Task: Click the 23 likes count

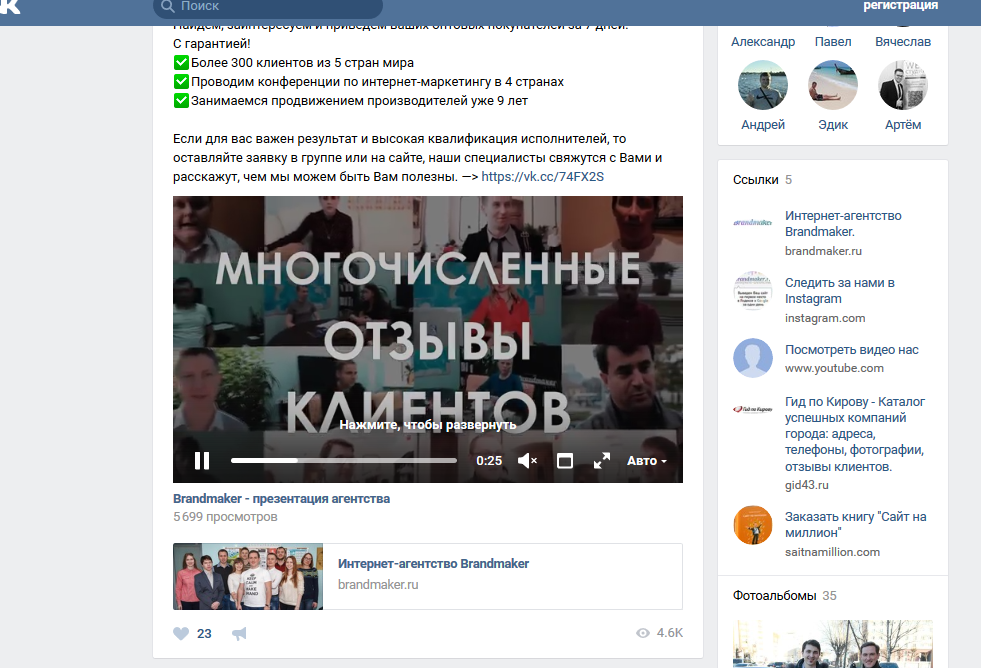Action: pos(204,634)
